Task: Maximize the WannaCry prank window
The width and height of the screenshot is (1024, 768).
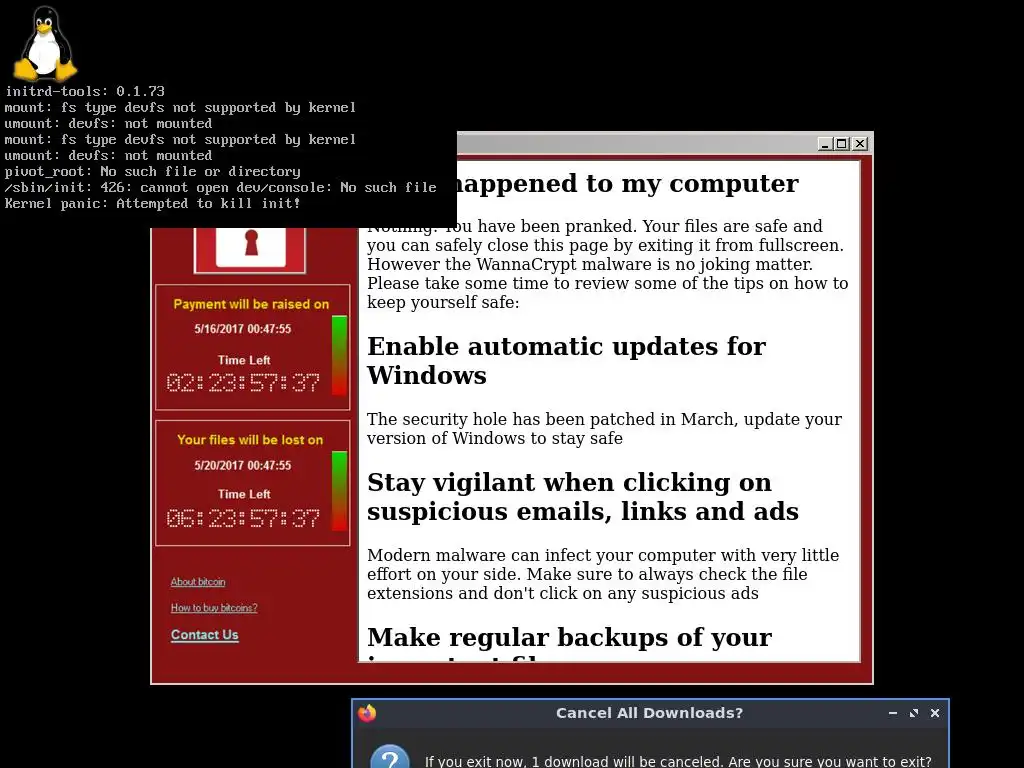Action: click(842, 144)
